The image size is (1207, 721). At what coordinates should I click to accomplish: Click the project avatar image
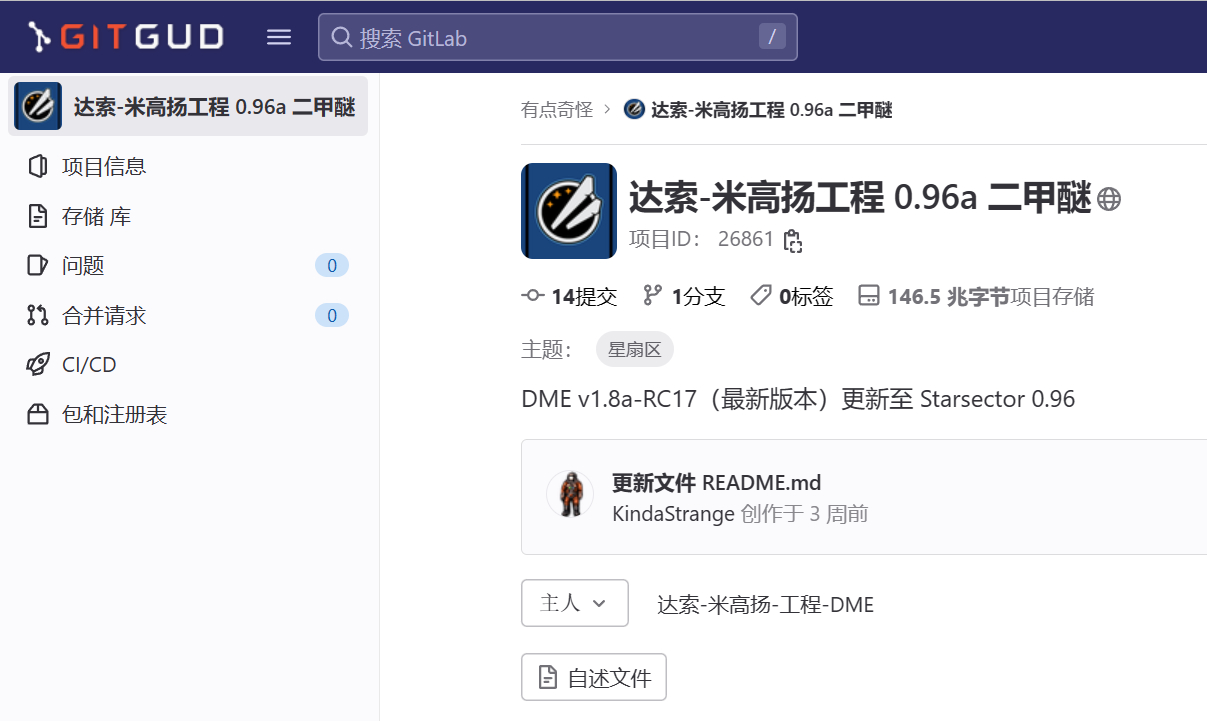click(569, 211)
